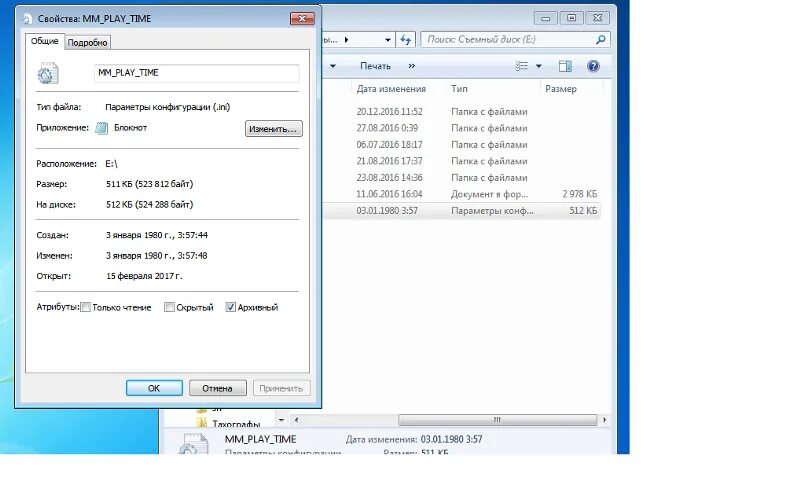Screen dimensions: 800x490
Task: Select the document row 11.06.2016 16:04
Action: coord(462,194)
